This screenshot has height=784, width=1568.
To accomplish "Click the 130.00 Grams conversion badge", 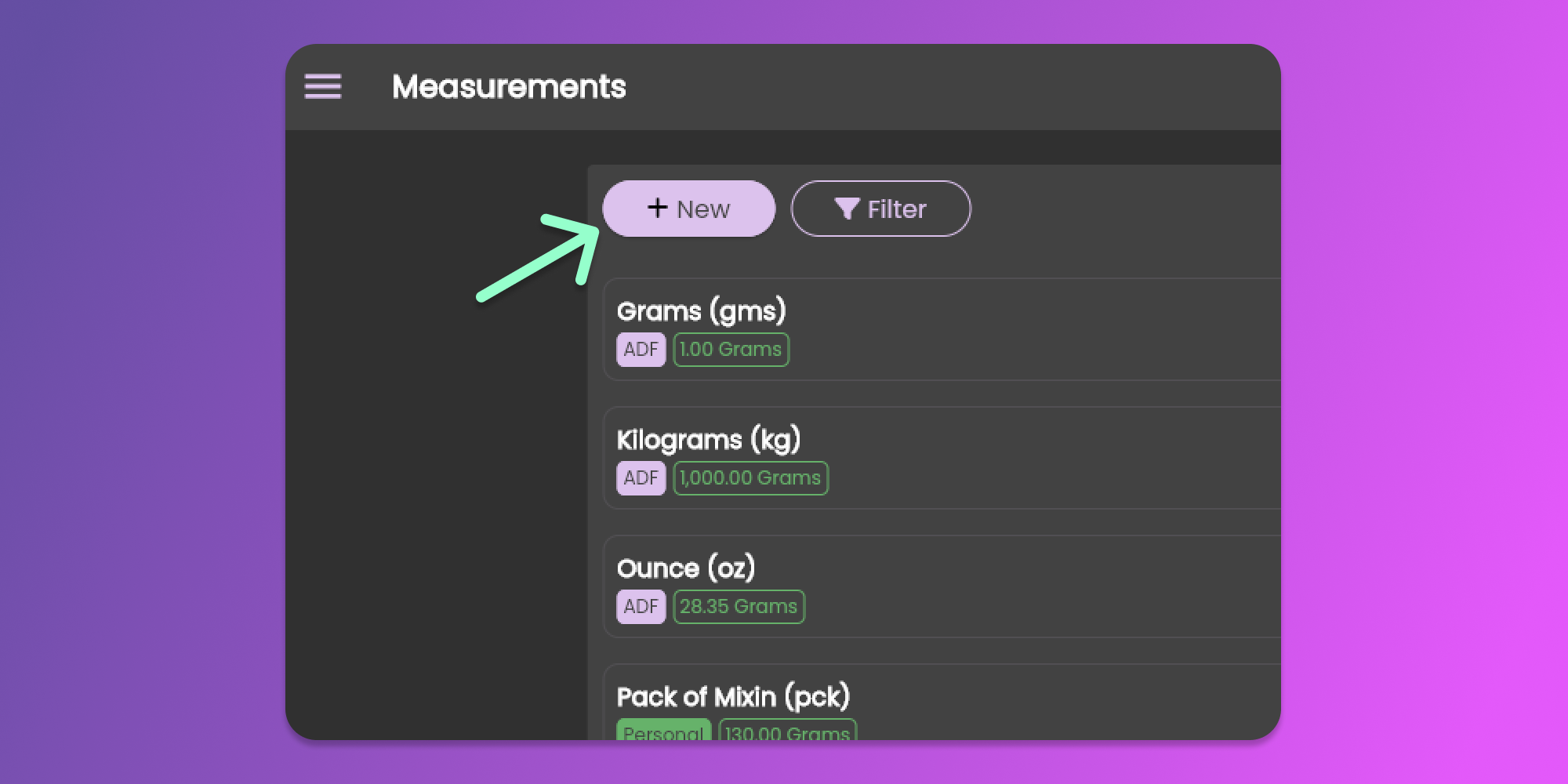I will point(787,731).
